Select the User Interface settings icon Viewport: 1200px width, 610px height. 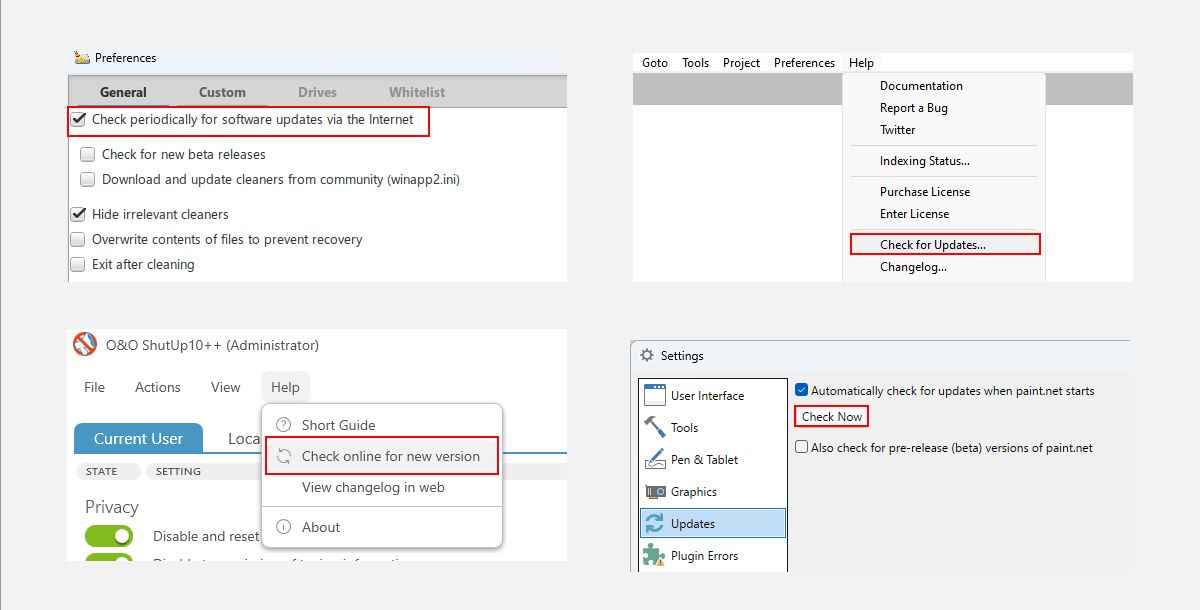655,395
